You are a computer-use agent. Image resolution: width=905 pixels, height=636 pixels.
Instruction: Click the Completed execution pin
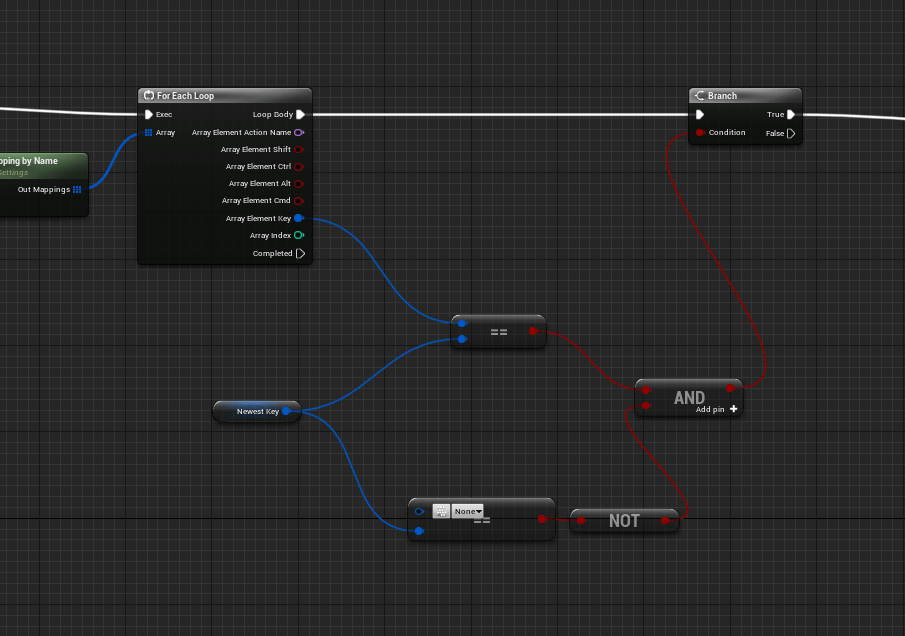(300, 254)
